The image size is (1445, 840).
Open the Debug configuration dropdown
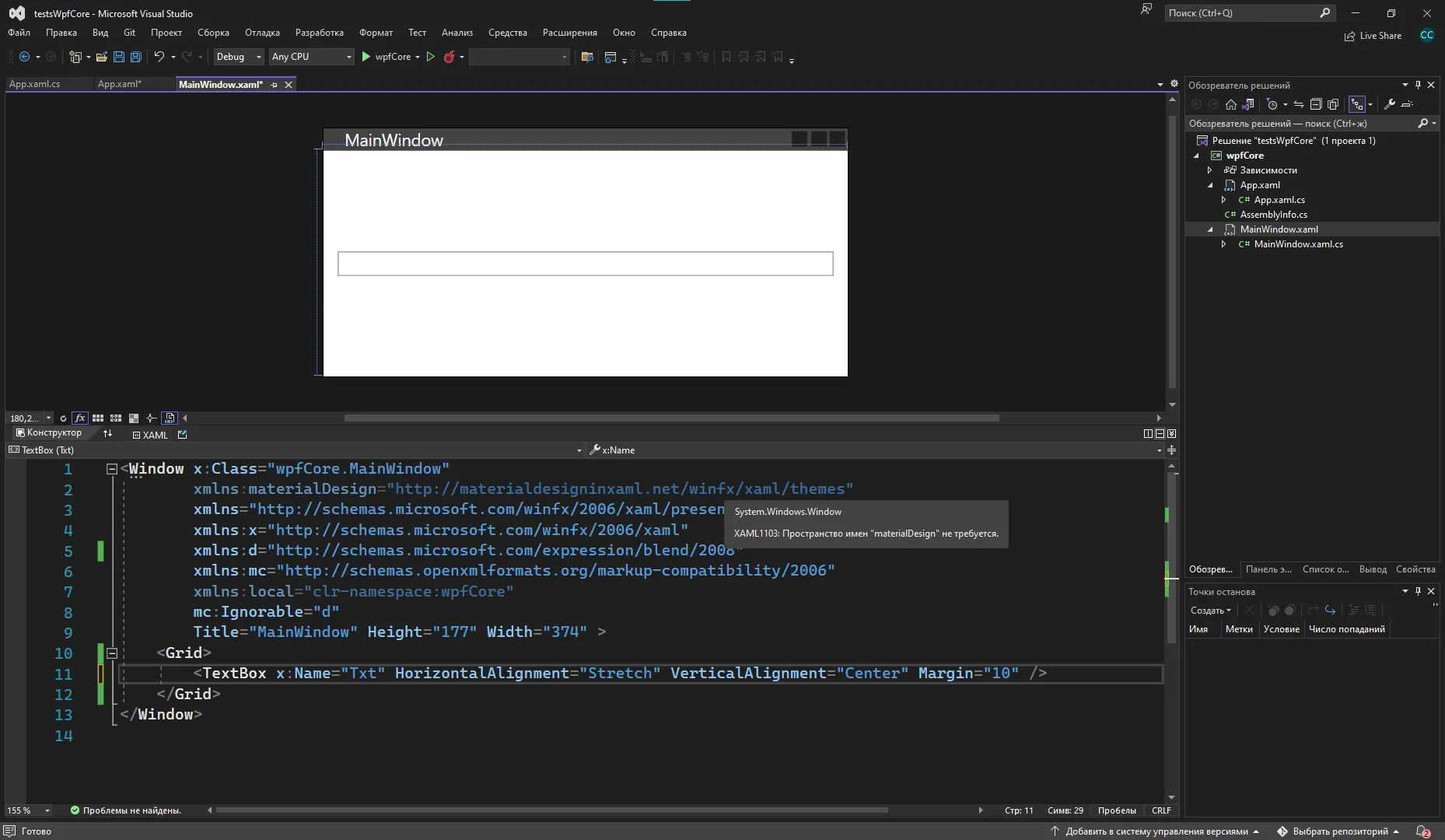pyautogui.click(x=239, y=57)
